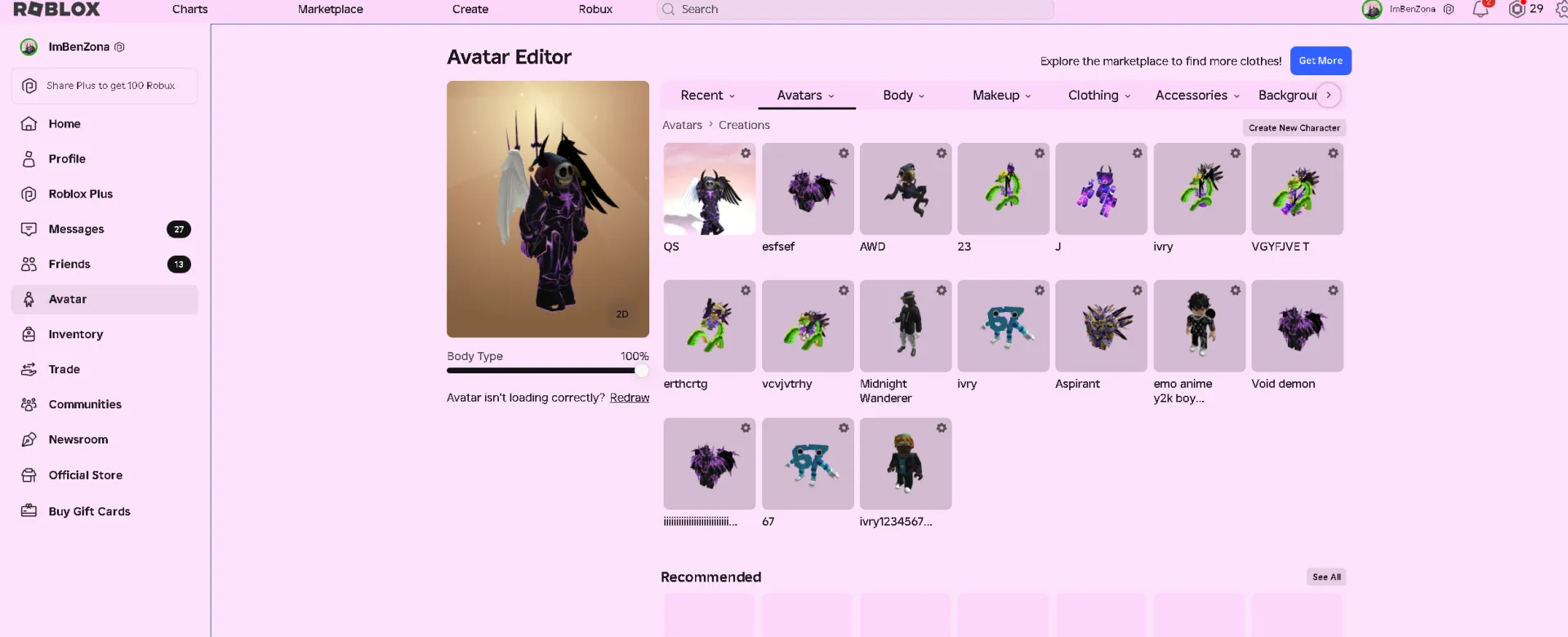Expand the Clothing dropdown

(1099, 96)
